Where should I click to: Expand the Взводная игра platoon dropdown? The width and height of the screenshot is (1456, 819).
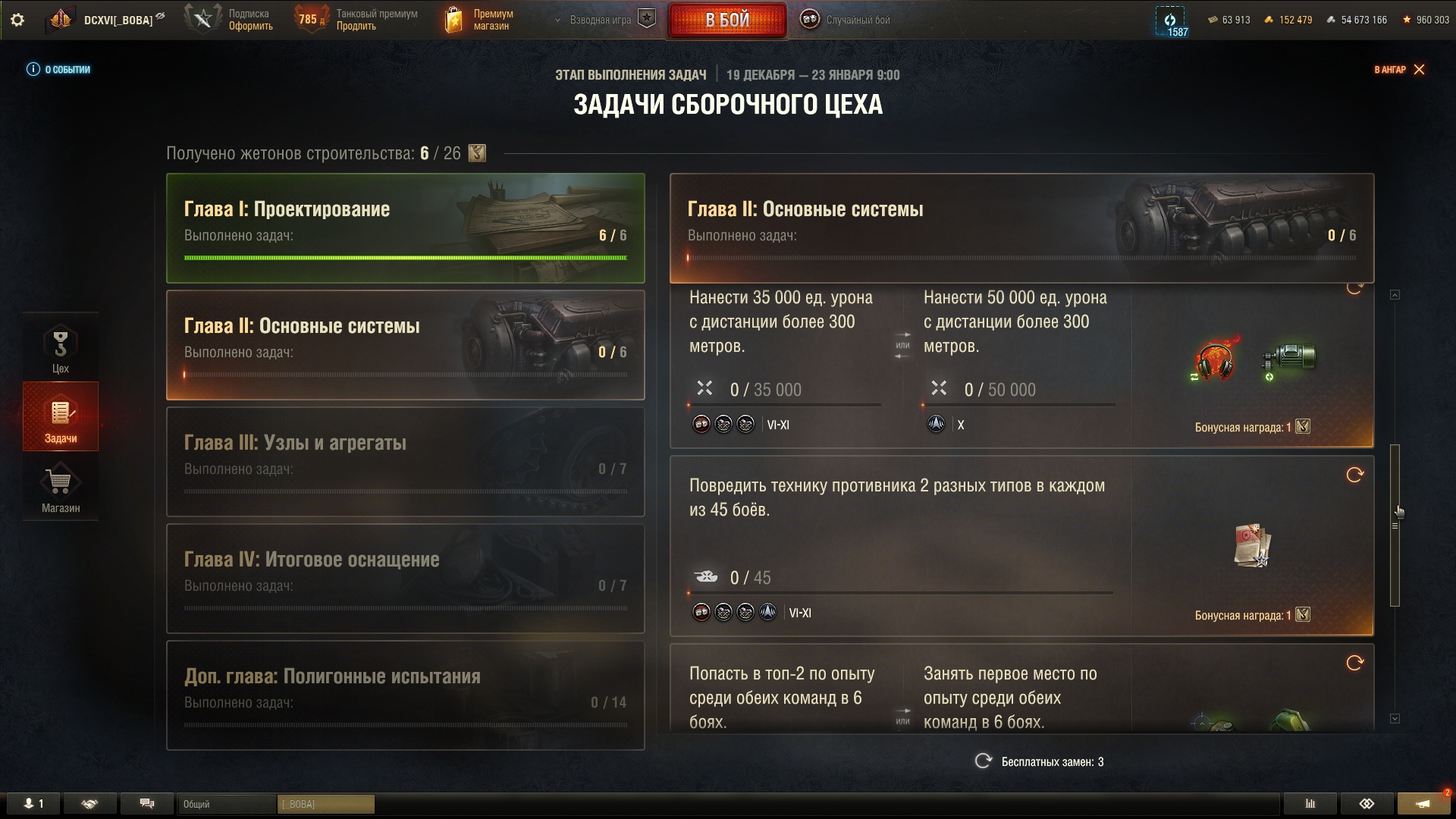point(604,20)
